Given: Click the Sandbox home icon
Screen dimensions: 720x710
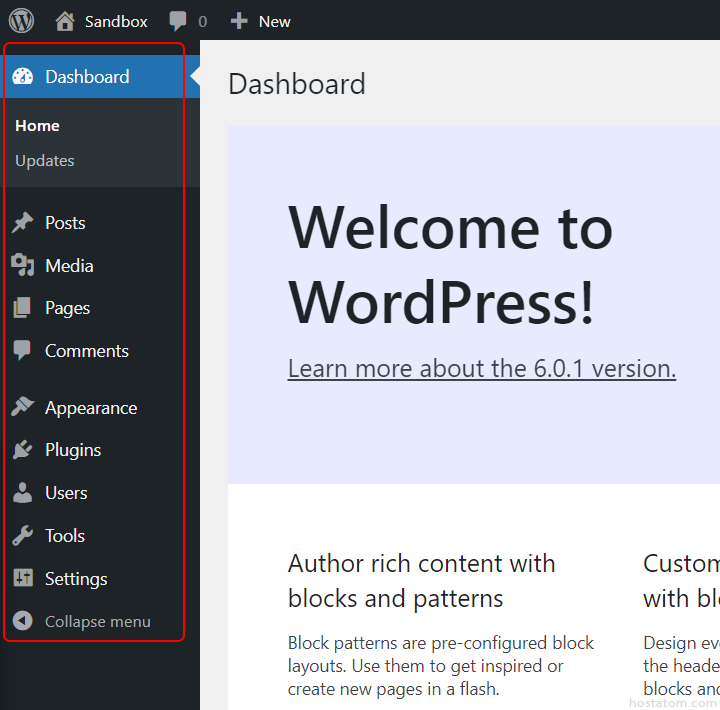Looking at the screenshot, I should 65,21.
